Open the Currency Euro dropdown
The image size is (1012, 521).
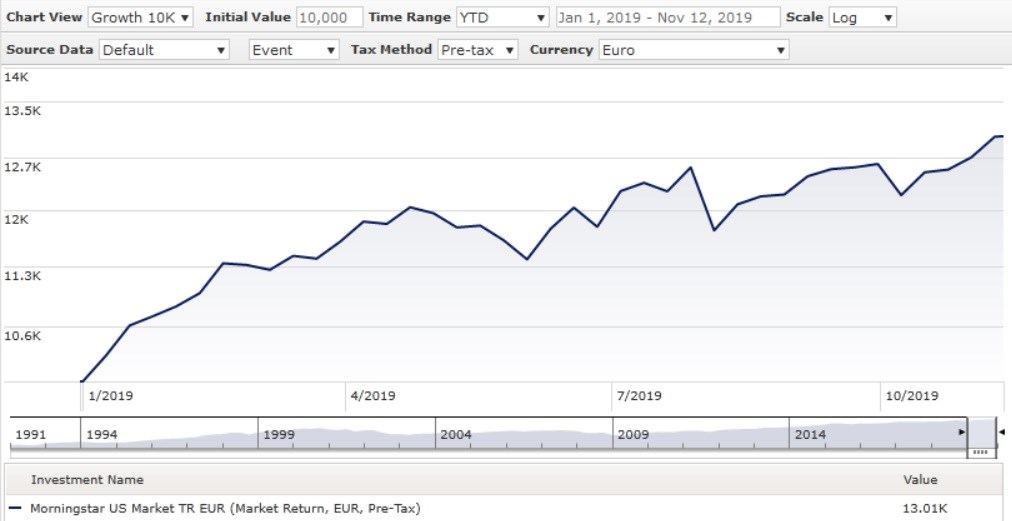pos(693,50)
